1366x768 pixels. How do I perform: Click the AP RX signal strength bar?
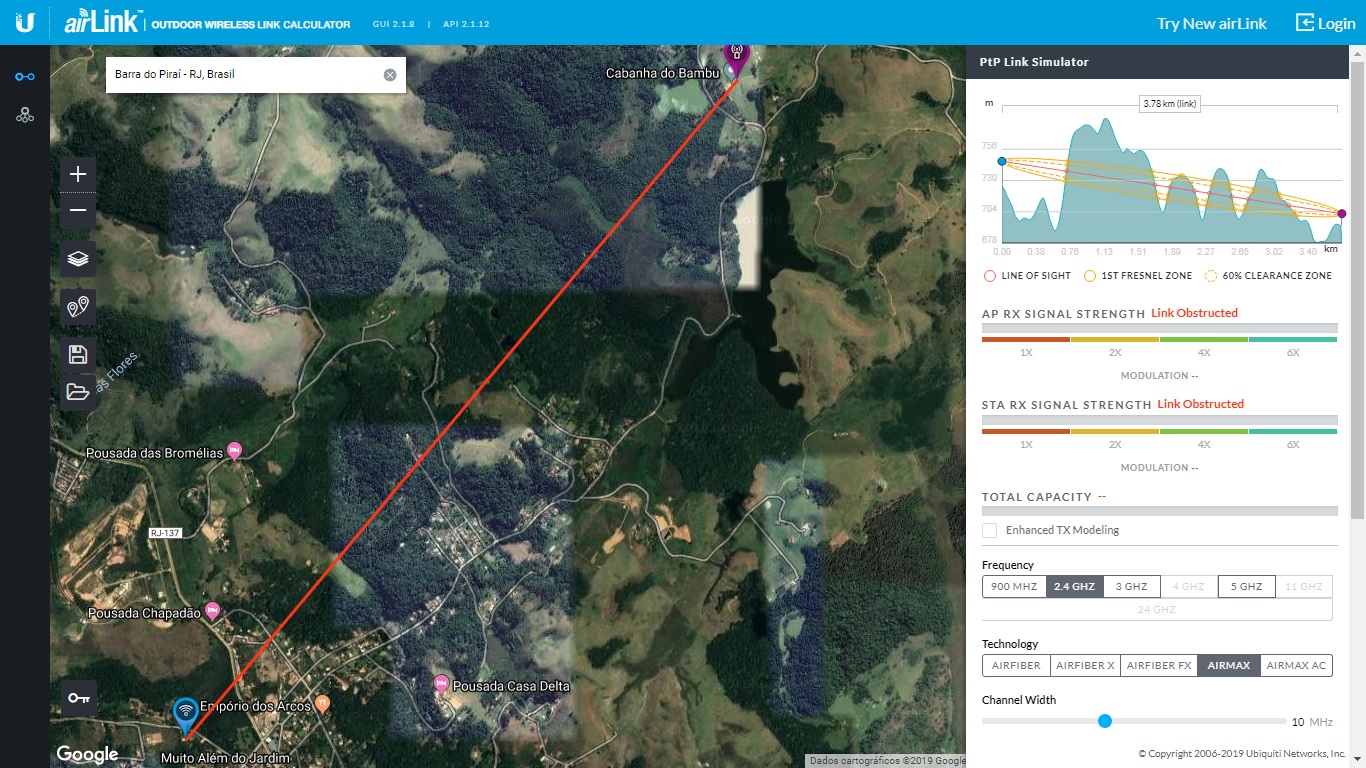pos(1160,328)
